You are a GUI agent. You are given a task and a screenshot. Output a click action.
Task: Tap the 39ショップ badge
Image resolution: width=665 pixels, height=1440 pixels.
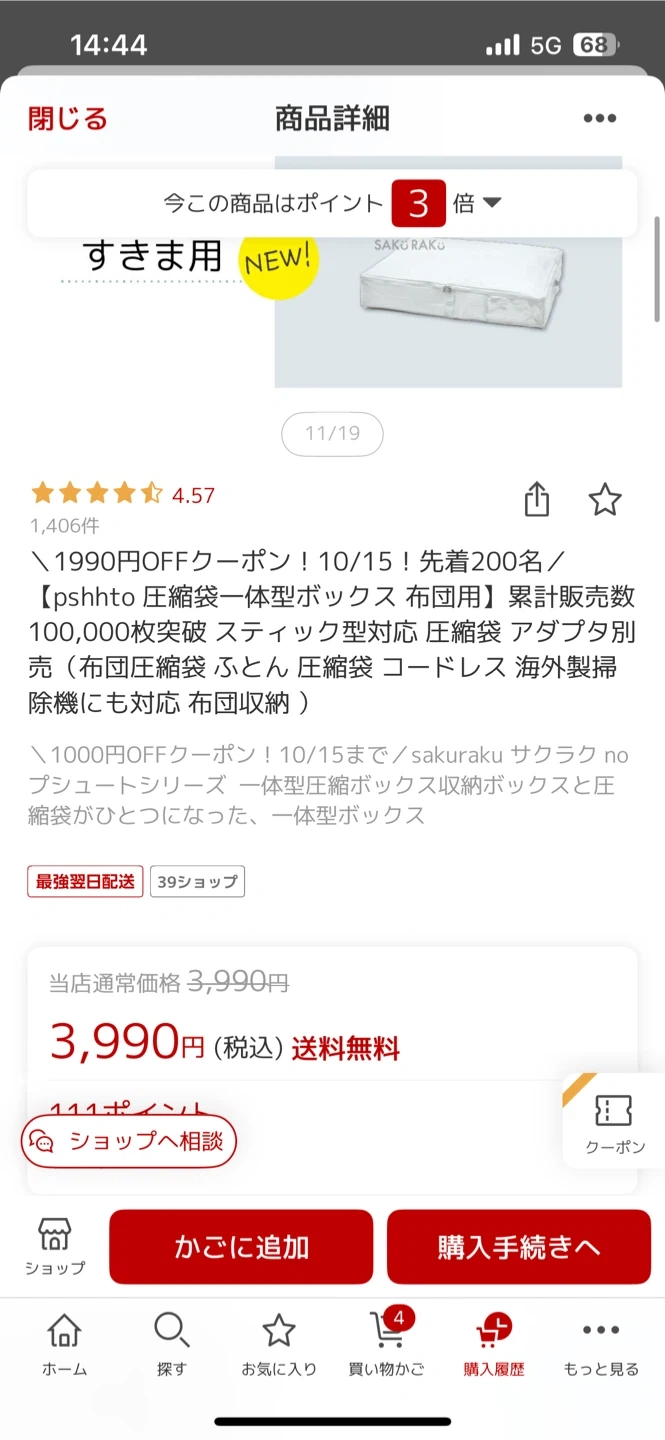pos(197,881)
